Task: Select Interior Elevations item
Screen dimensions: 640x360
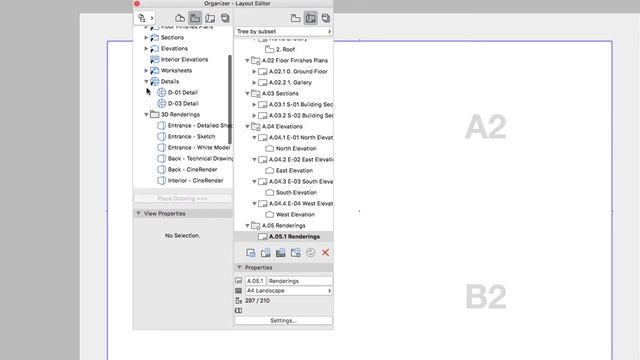Action: 184,60
